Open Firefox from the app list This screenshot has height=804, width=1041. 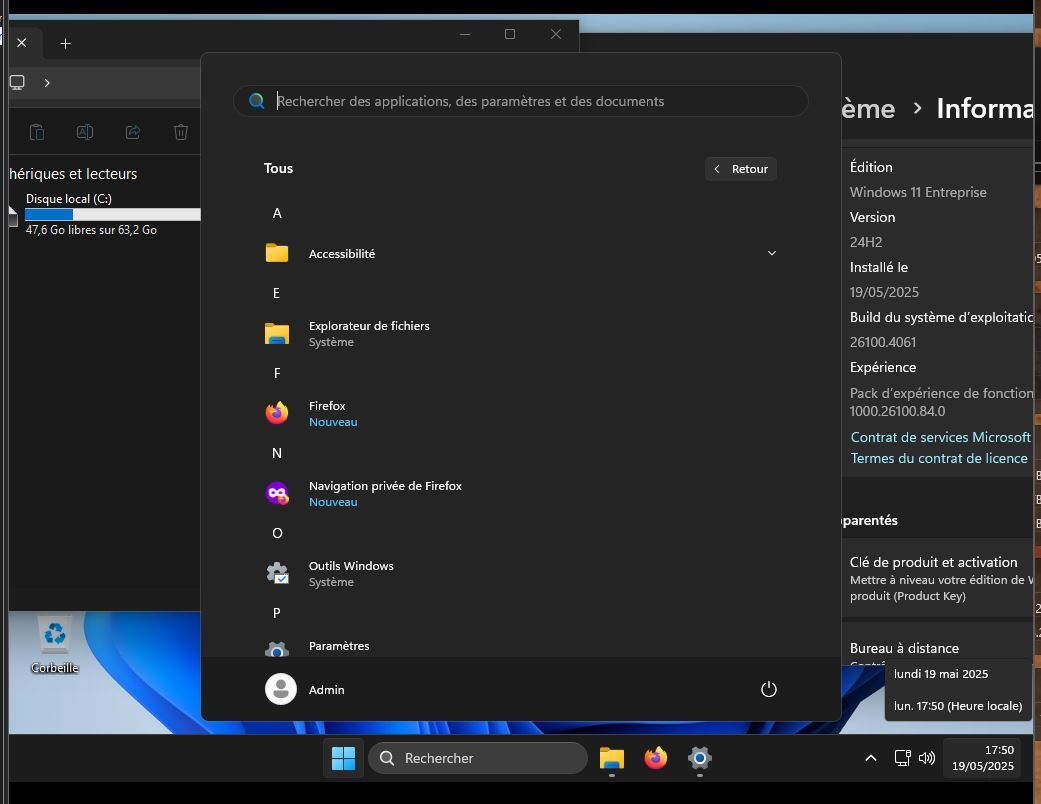coord(327,413)
